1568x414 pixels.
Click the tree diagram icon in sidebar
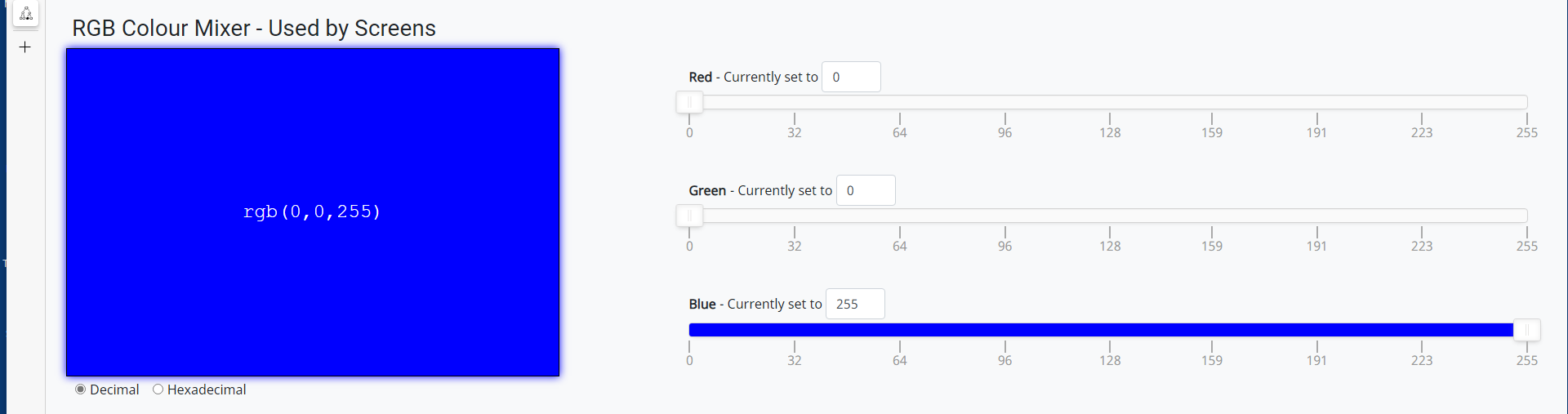click(x=26, y=13)
